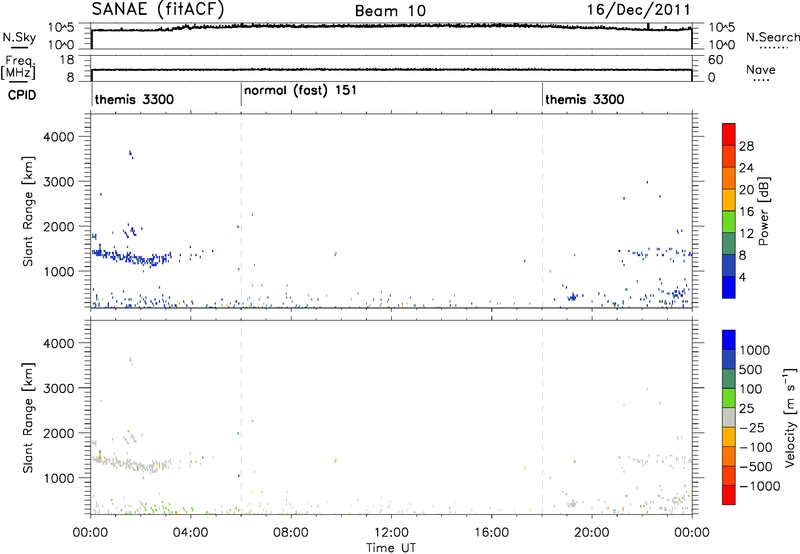Select the green 12-16 dB power colorbar segment
The width and height of the screenshot is (800, 554).
729,221
